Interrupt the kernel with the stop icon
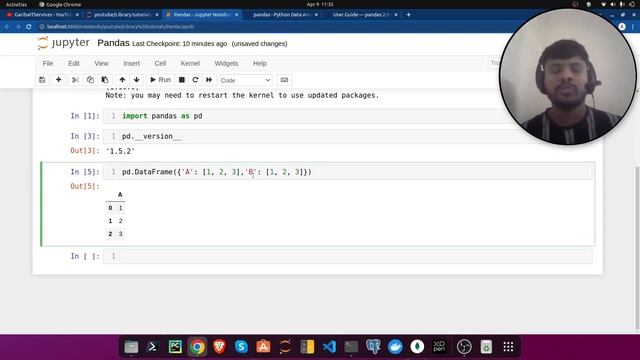The height and width of the screenshot is (360, 640). [182, 80]
